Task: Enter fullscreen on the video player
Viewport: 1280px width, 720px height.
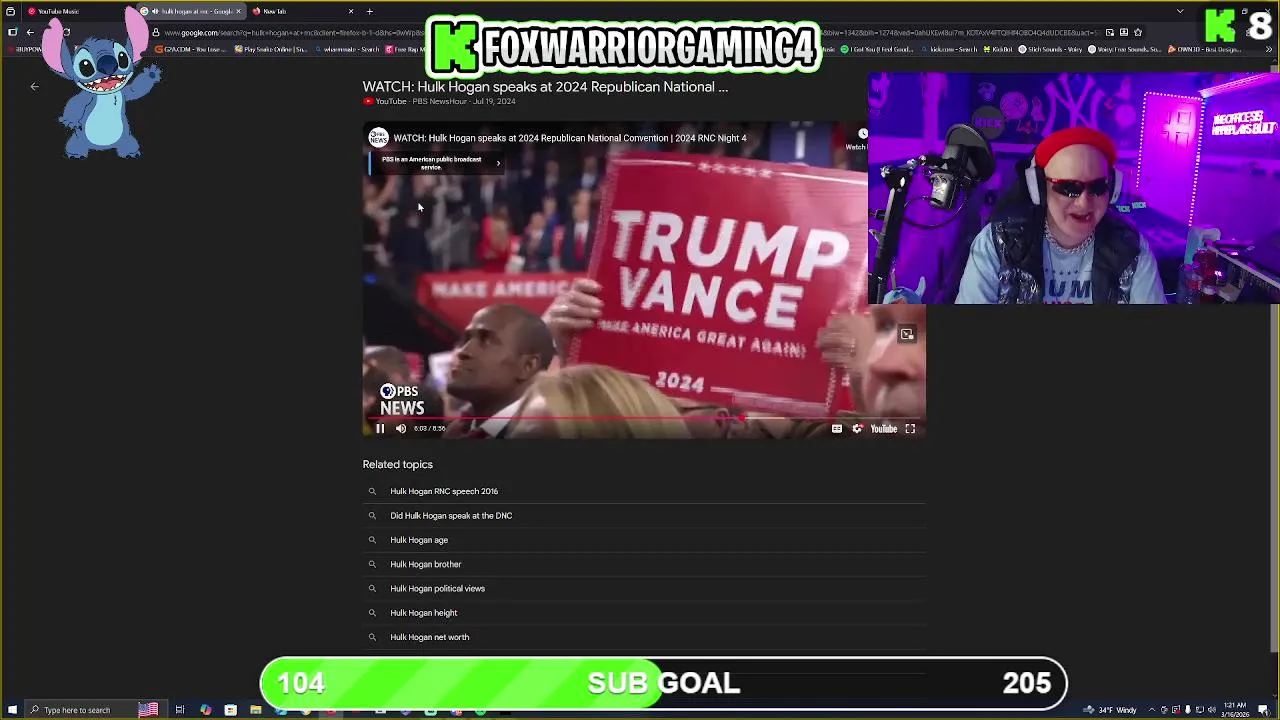Action: tap(910, 428)
